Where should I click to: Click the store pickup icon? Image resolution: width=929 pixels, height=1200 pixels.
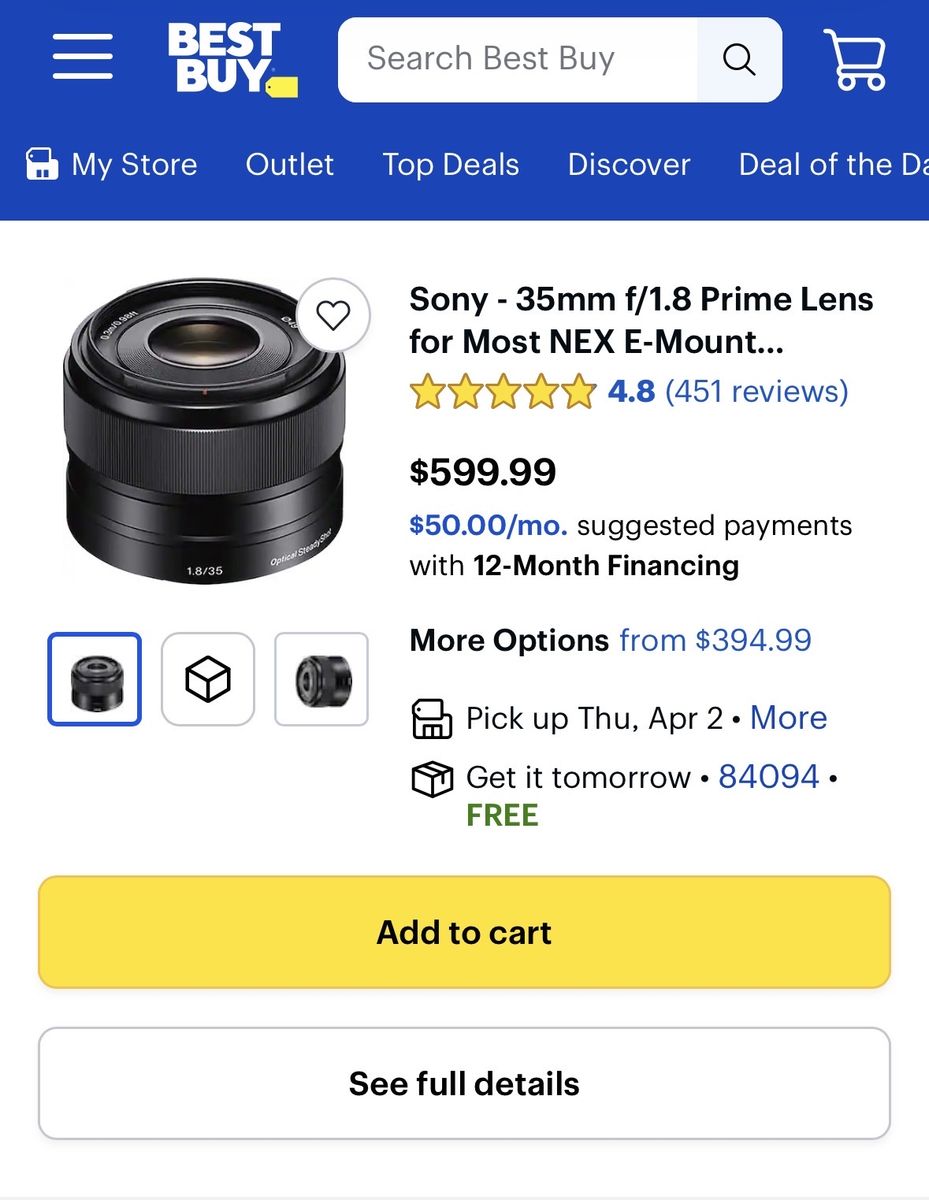(432, 719)
